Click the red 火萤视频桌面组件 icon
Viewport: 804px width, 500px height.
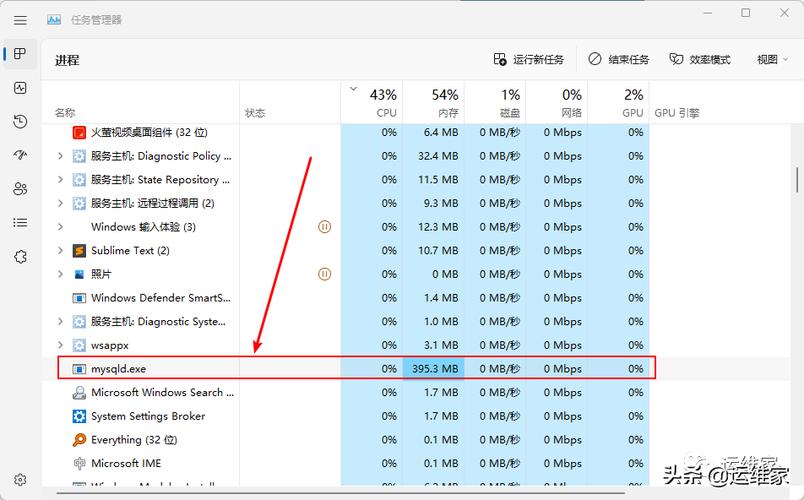[79, 133]
